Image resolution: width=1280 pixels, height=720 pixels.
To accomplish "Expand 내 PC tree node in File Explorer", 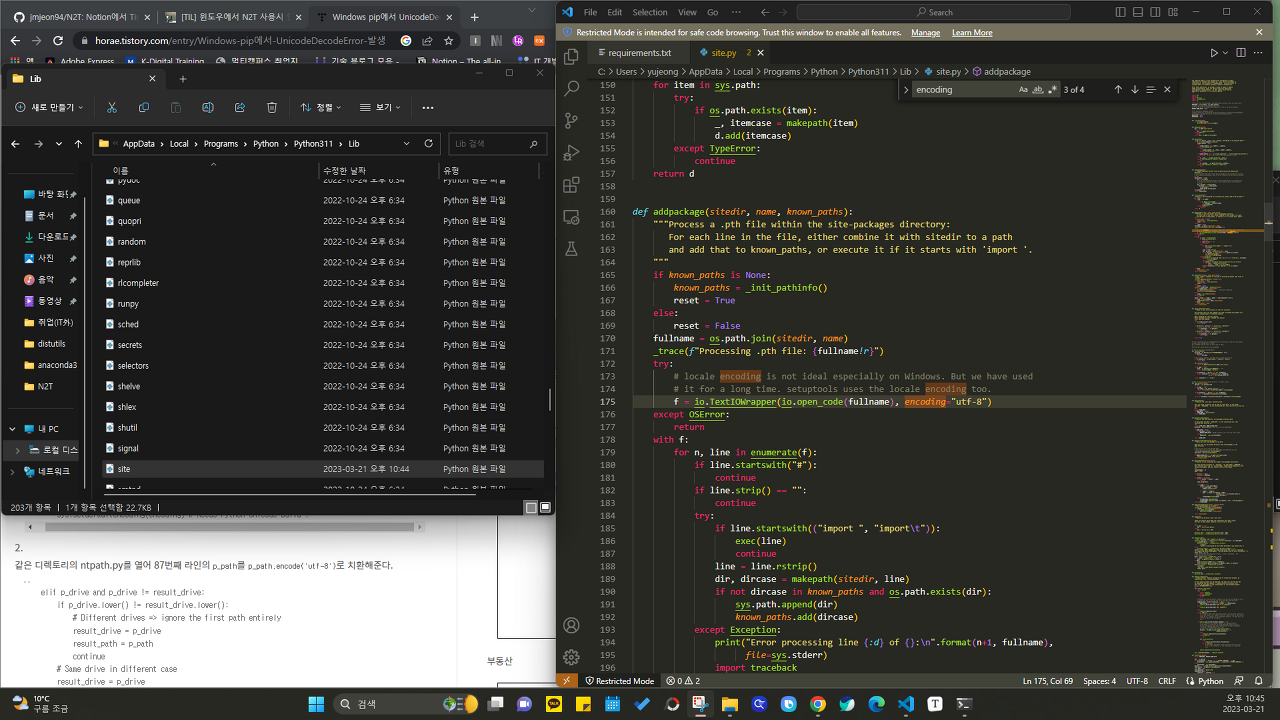I will [x=13, y=429].
